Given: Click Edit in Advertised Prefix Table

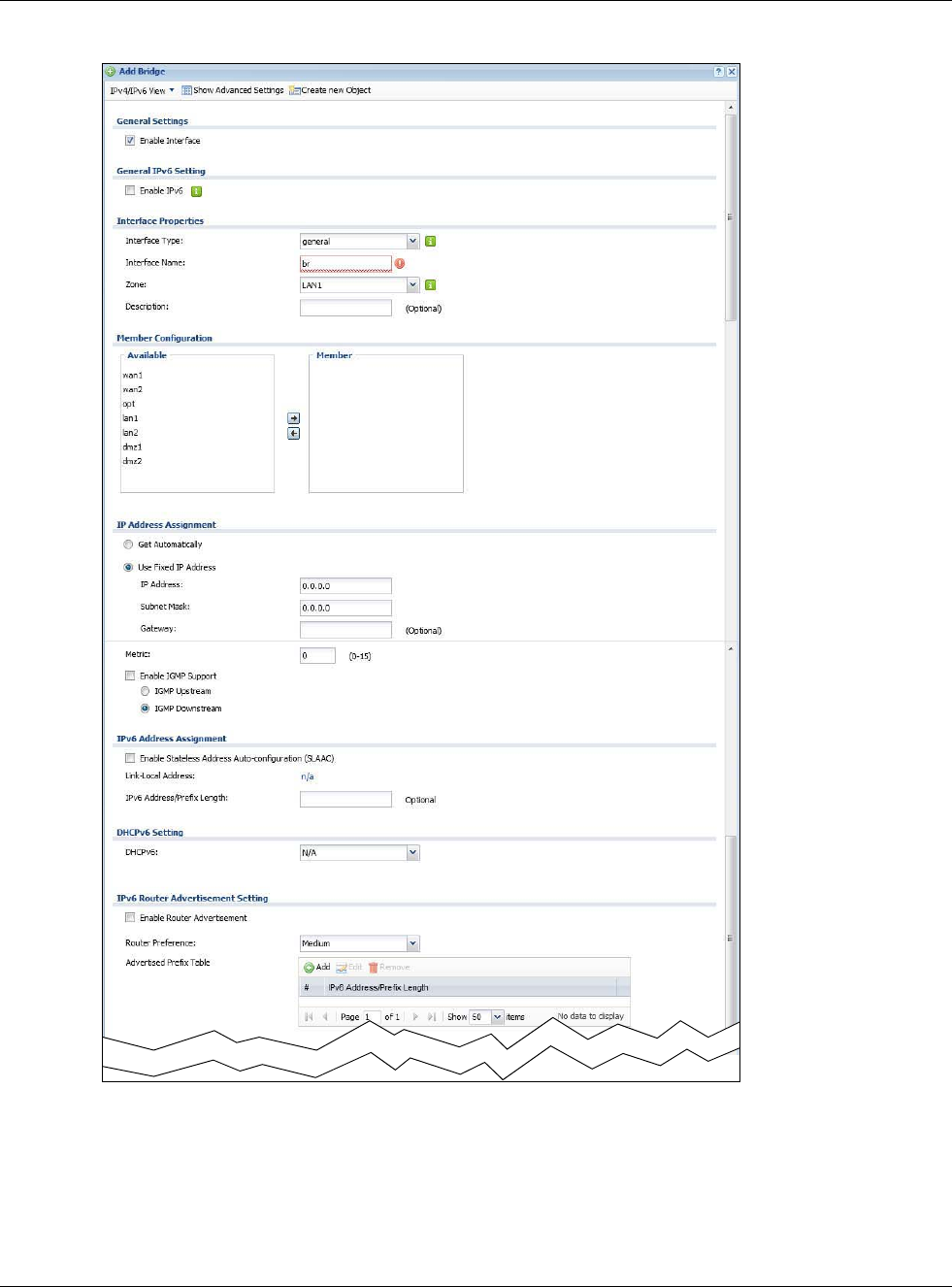Looking at the screenshot, I should tap(349, 968).
